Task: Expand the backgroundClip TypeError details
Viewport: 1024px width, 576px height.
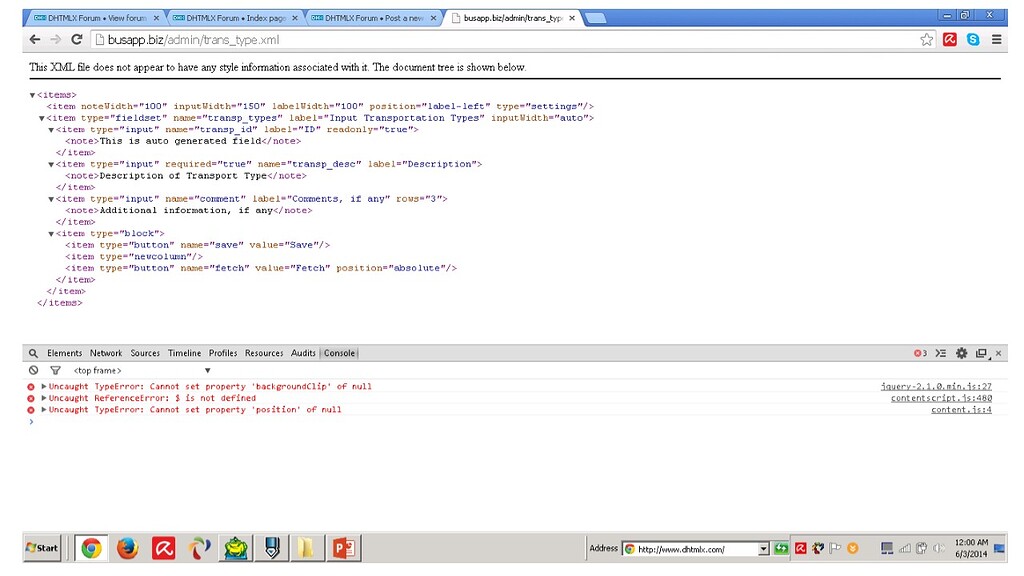Action: tap(44, 386)
